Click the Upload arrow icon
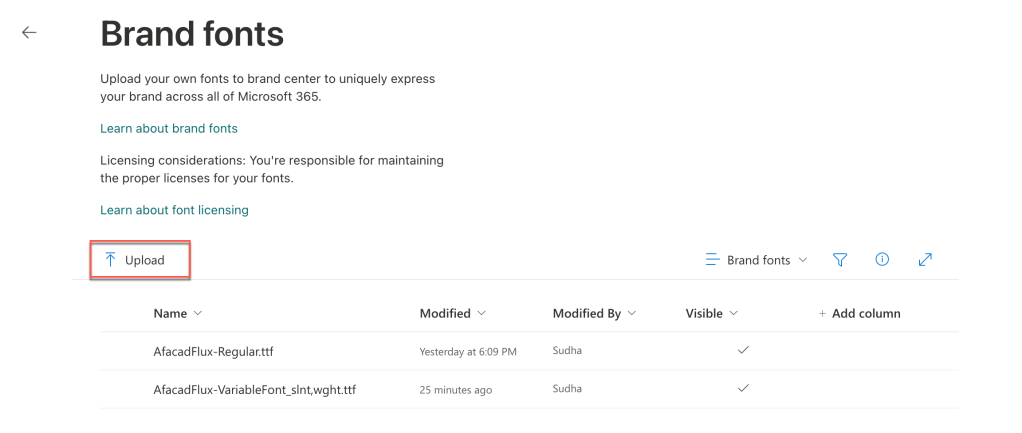This screenshot has width=1022, height=433. pos(111,260)
